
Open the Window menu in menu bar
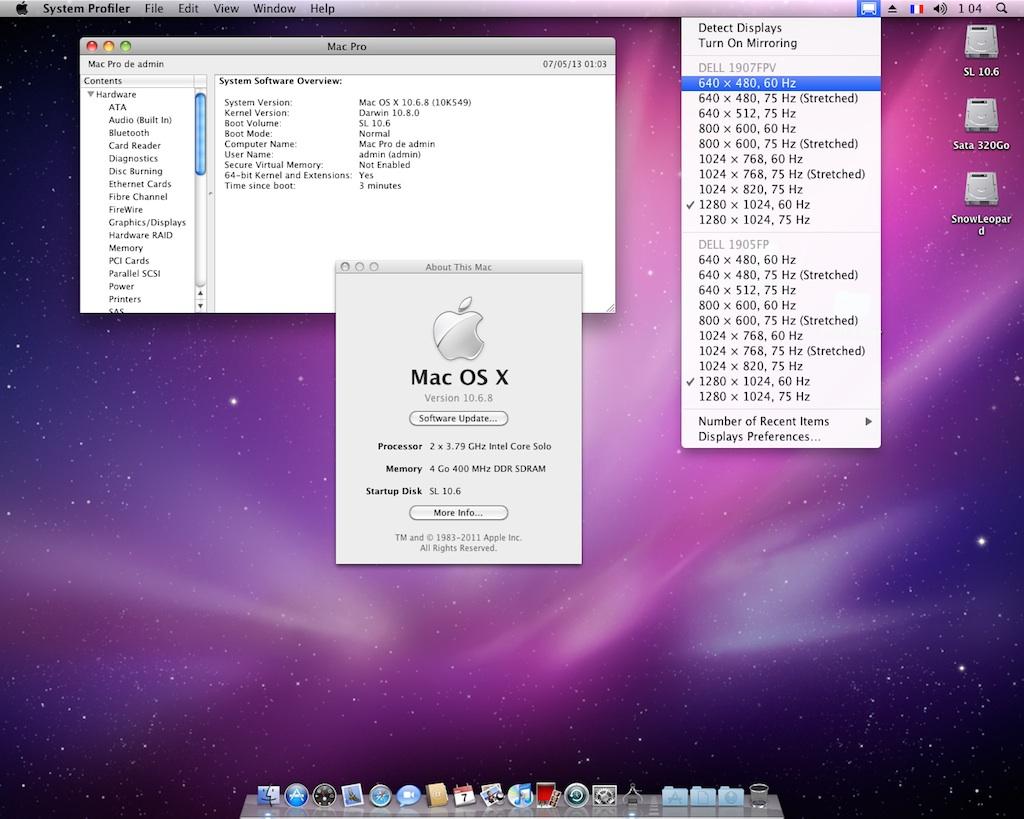point(273,9)
